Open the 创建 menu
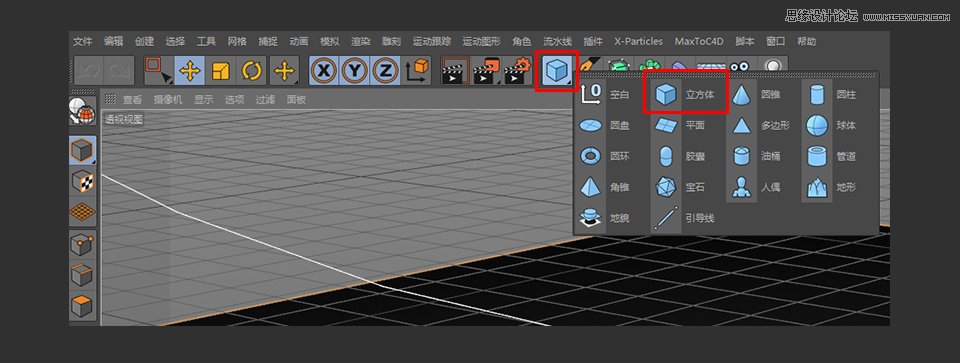Screen dimensions: 960x363 [x=144, y=42]
